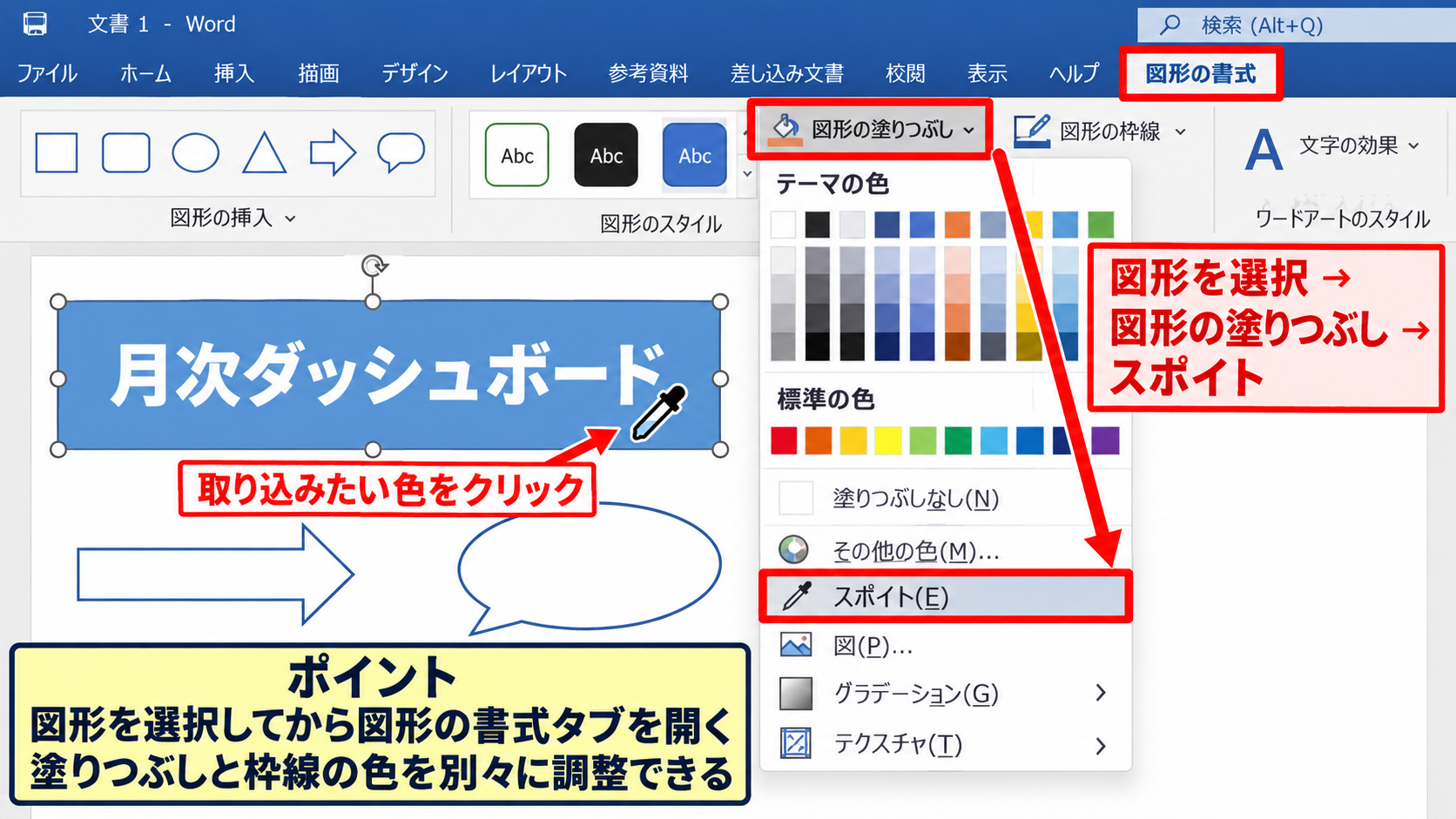
Task: Apply the blue filled Abc shape style
Action: [x=695, y=155]
